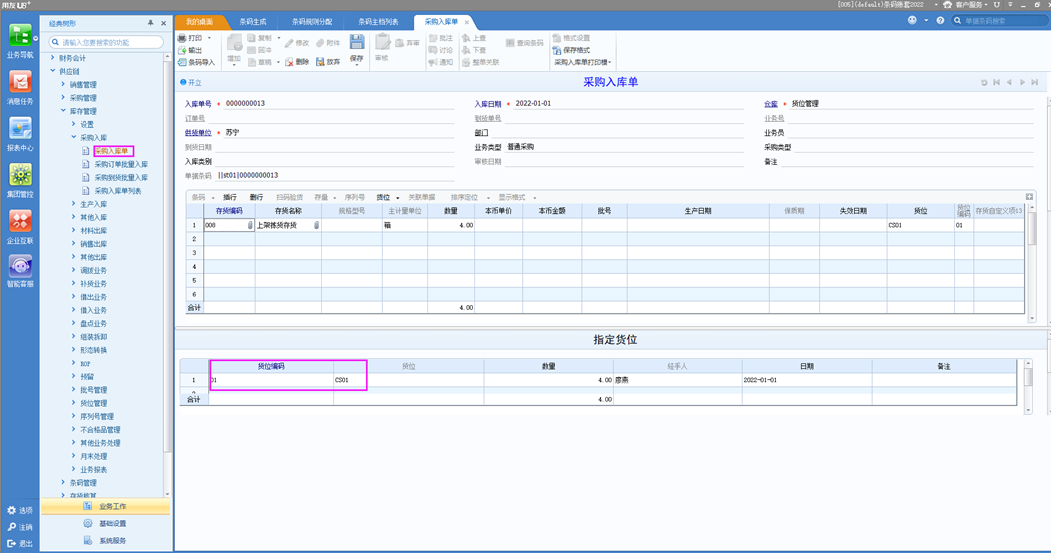Click the help question mark icon
The image size is (1051, 553).
[940, 21]
